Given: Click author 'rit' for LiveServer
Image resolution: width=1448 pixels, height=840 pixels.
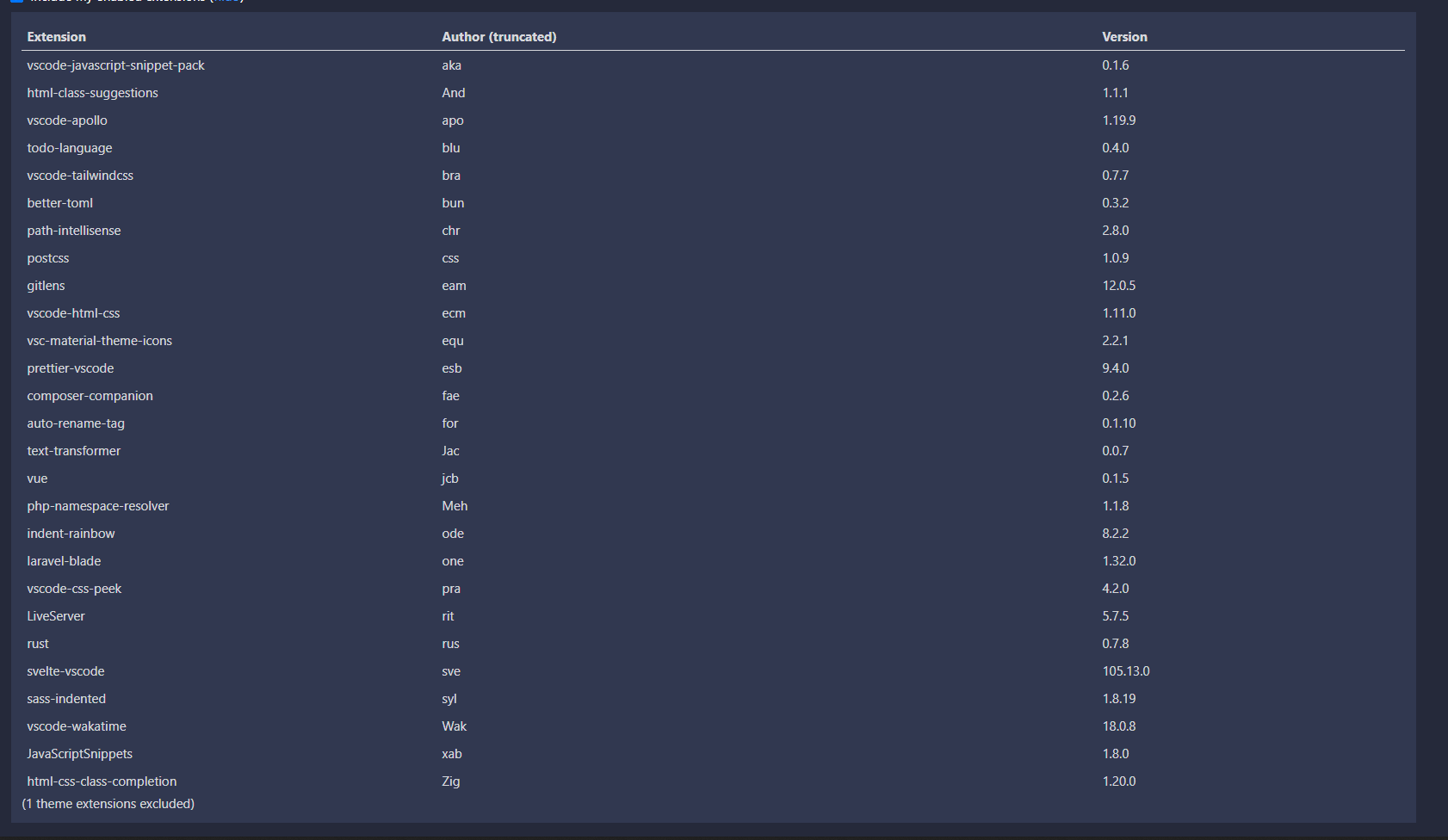Looking at the screenshot, I should point(448,616).
